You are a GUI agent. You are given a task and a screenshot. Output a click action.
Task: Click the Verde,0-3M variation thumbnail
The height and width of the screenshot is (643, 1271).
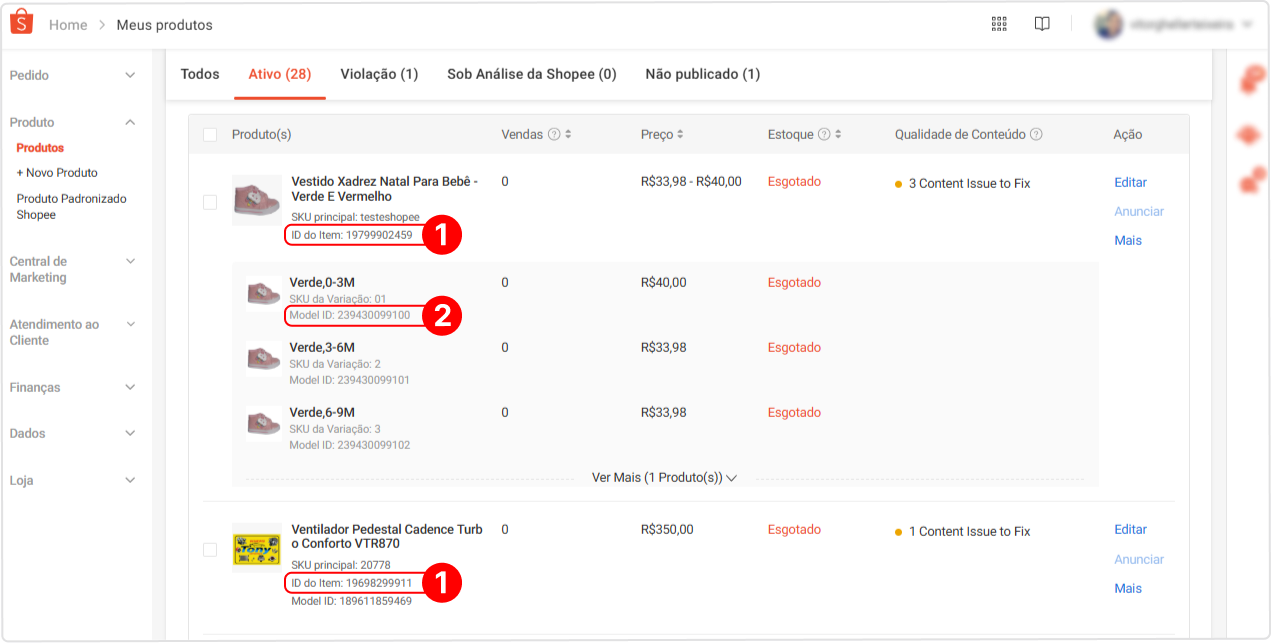click(x=263, y=294)
